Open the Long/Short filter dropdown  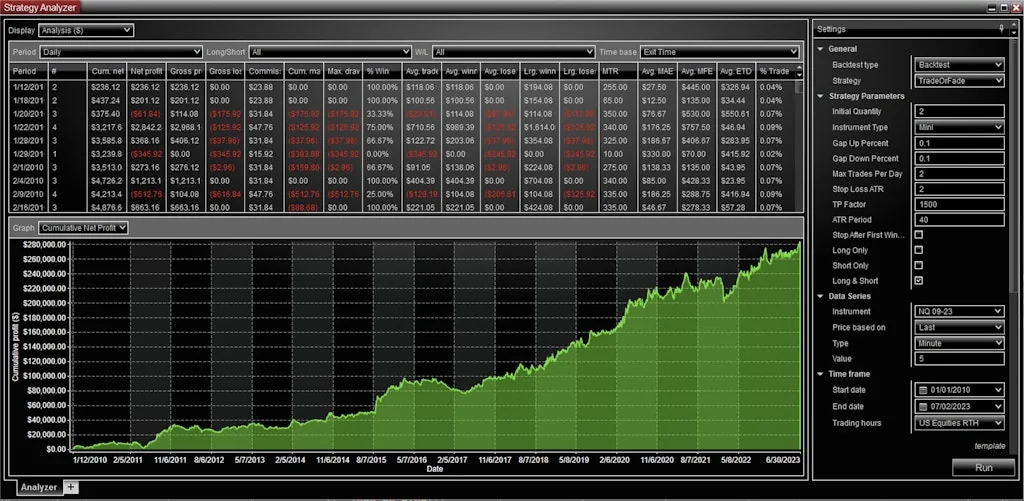(330, 52)
